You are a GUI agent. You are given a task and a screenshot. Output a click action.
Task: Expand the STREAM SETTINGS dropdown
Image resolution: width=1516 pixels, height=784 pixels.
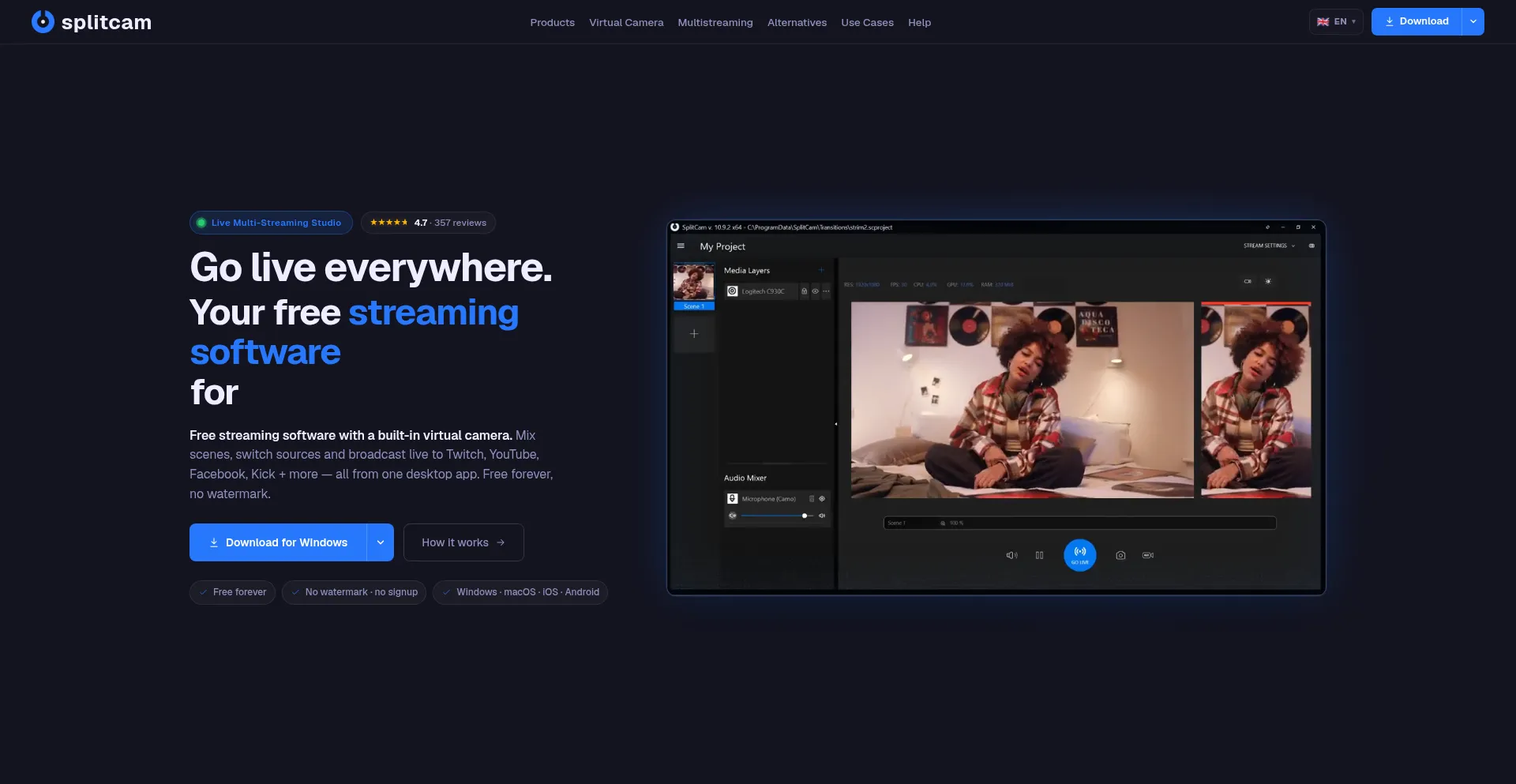click(1269, 246)
